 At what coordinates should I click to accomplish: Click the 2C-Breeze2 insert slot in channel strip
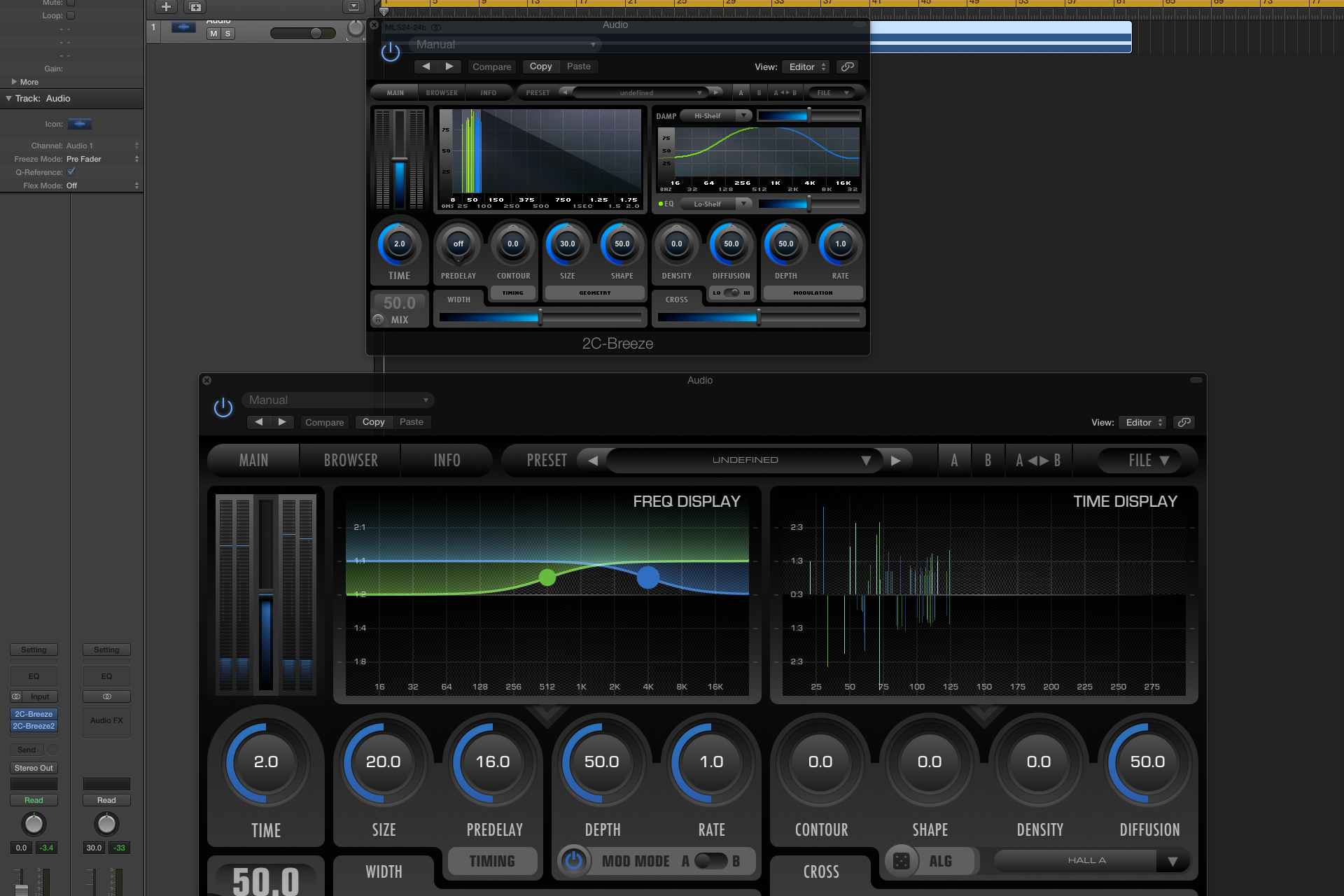[34, 726]
